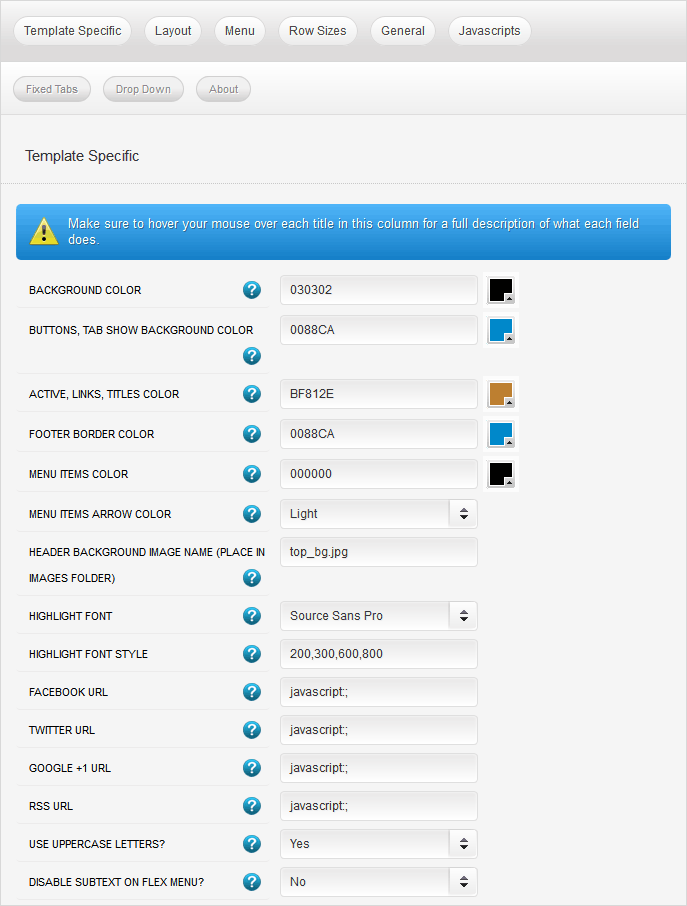Image resolution: width=687 pixels, height=906 pixels.
Task: Click the yellow warning triangle icon
Action: point(44,232)
